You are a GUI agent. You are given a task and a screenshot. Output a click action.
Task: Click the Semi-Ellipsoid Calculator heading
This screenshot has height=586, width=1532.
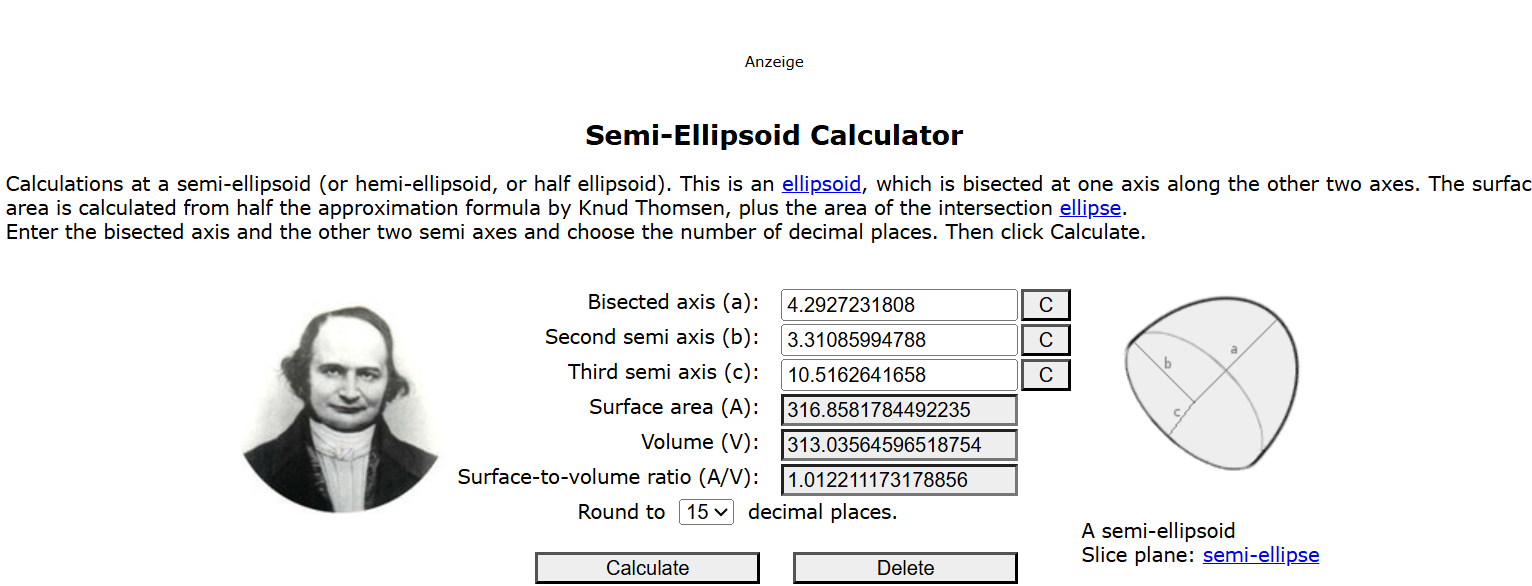(774, 135)
